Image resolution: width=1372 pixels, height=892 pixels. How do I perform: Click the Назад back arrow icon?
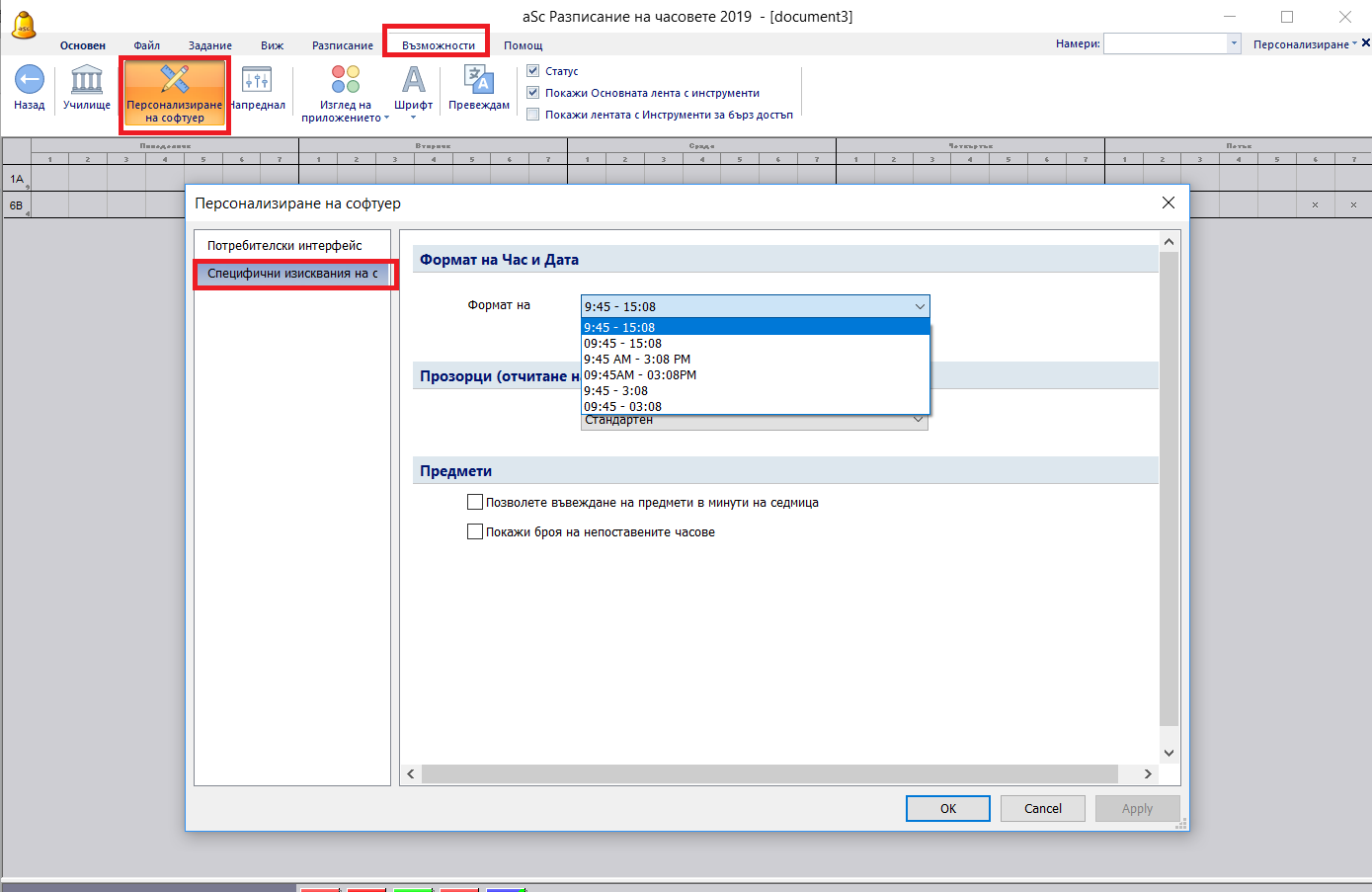coord(29,80)
